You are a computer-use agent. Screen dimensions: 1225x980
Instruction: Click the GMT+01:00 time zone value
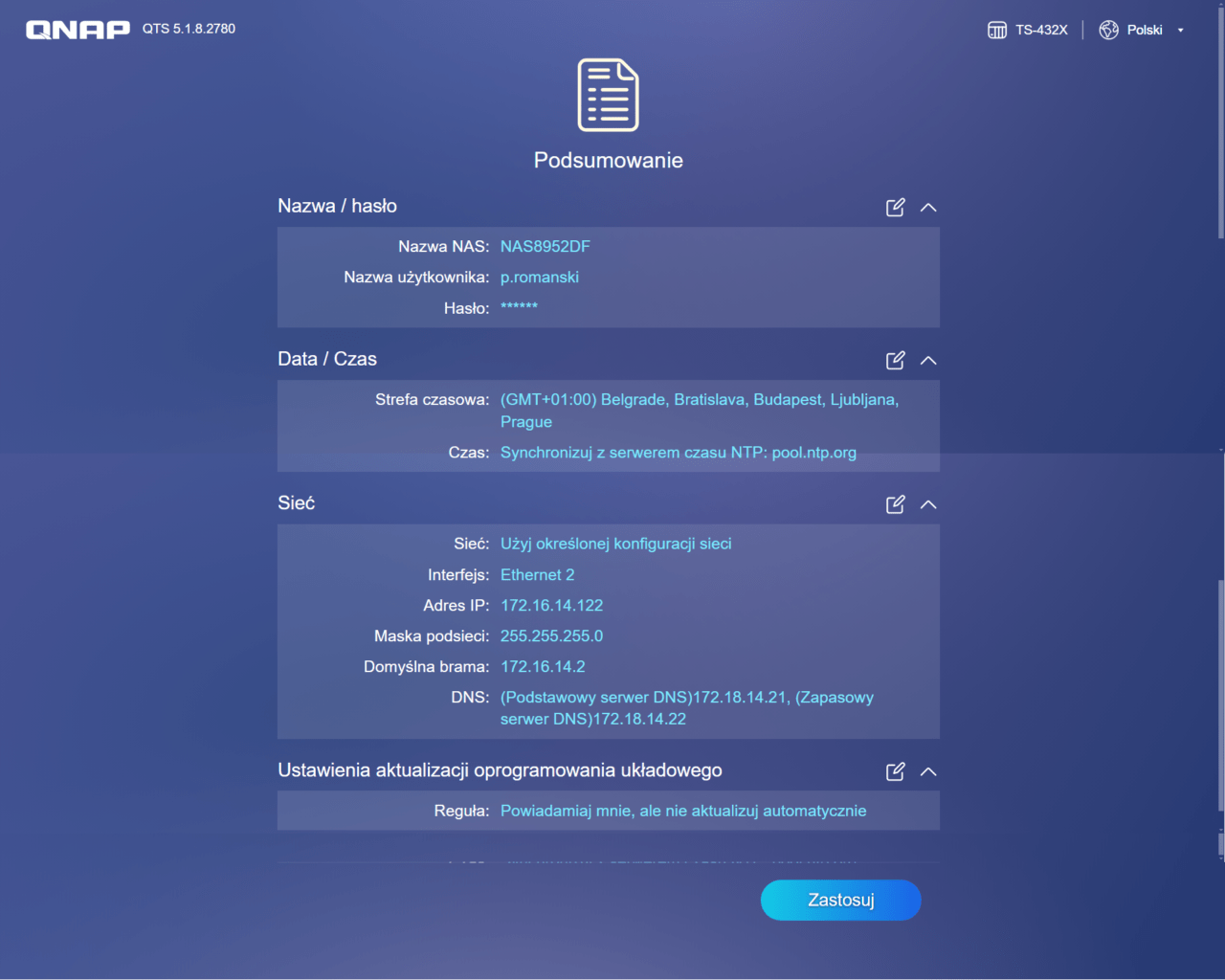pyautogui.click(x=700, y=411)
